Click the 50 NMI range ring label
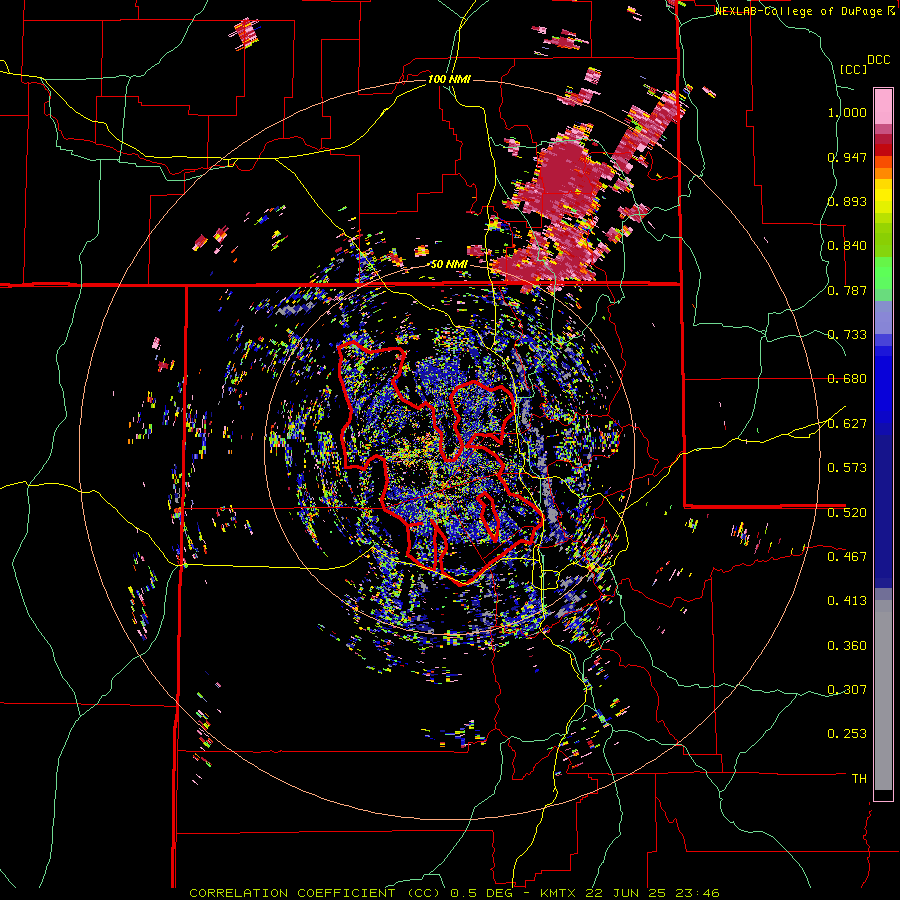This screenshot has width=900, height=900. point(449,265)
